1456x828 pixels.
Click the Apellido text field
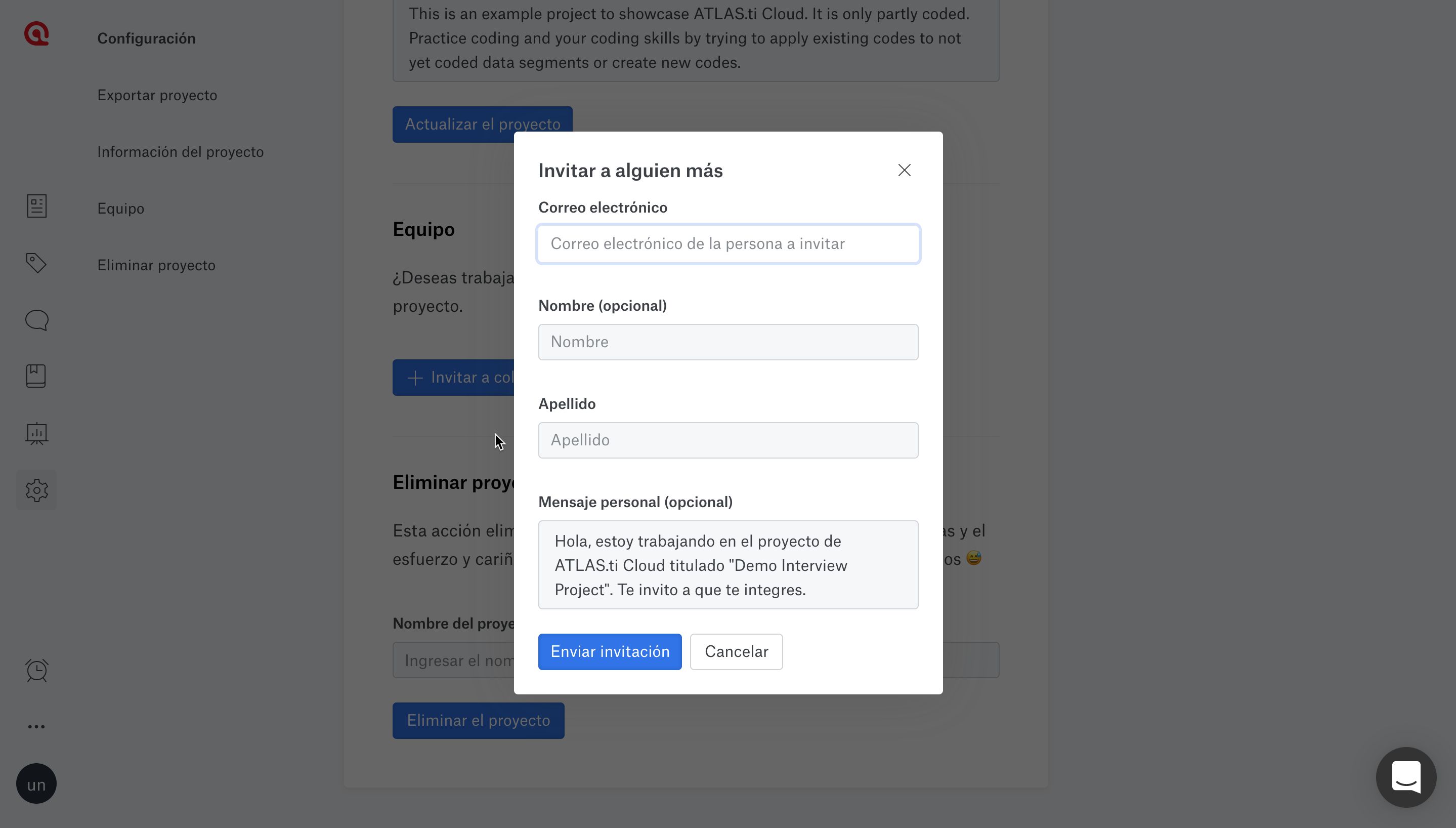[728, 440]
